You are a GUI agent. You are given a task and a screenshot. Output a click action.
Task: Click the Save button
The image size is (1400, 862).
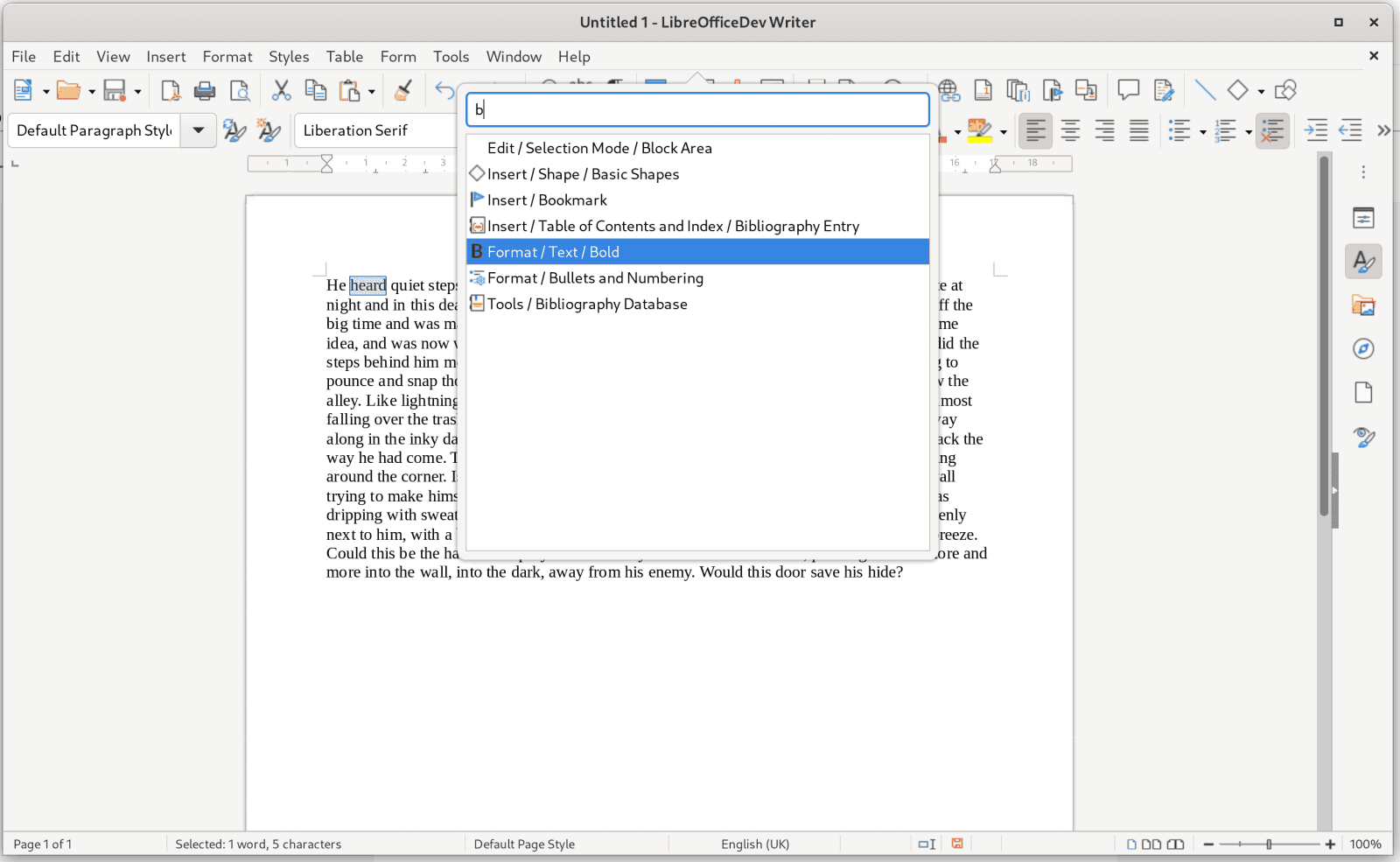click(x=115, y=90)
